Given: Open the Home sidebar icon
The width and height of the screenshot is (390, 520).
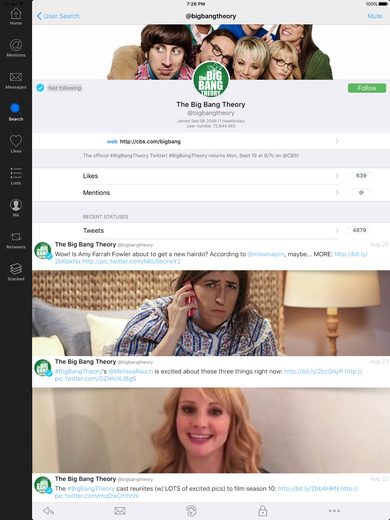Looking at the screenshot, I should (16, 16).
